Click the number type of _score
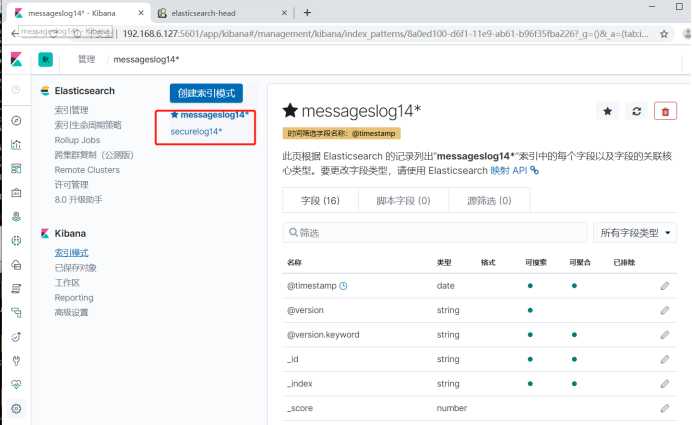The height and width of the screenshot is (425, 692). point(451,408)
